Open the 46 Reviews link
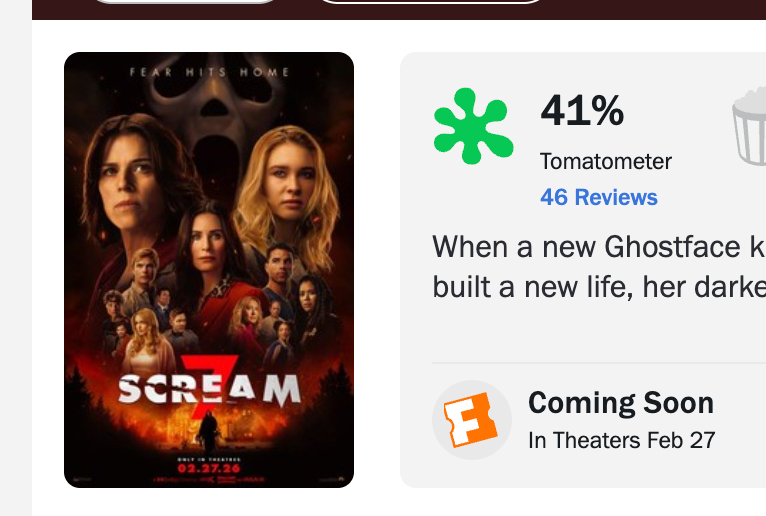This screenshot has width=766, height=516. 598,197
